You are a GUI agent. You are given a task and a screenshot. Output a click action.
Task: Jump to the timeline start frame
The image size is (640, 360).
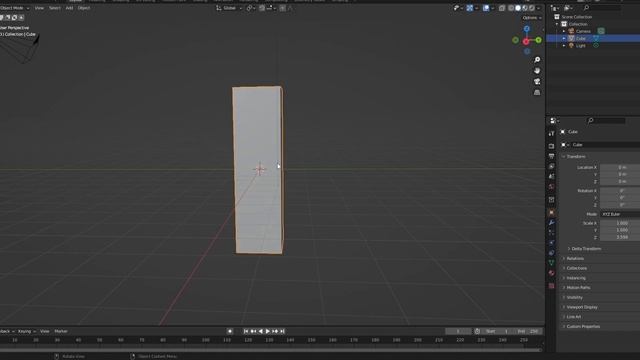point(246,331)
